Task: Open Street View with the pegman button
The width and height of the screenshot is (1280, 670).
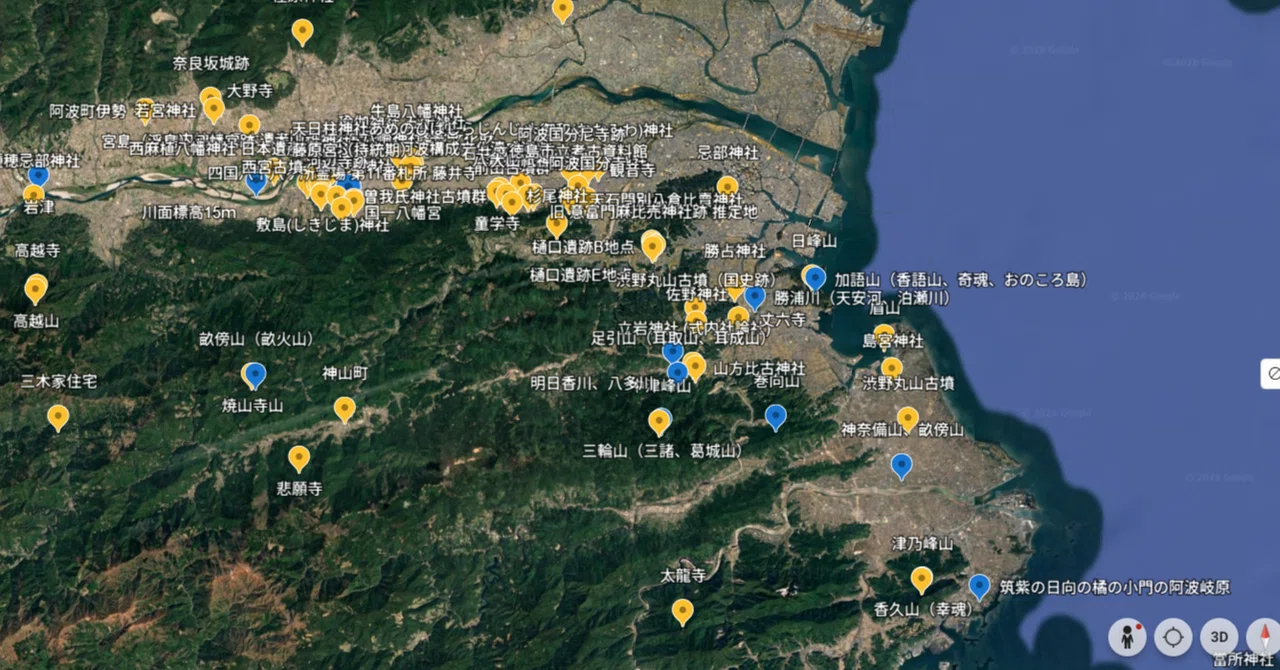Action: click(1127, 636)
